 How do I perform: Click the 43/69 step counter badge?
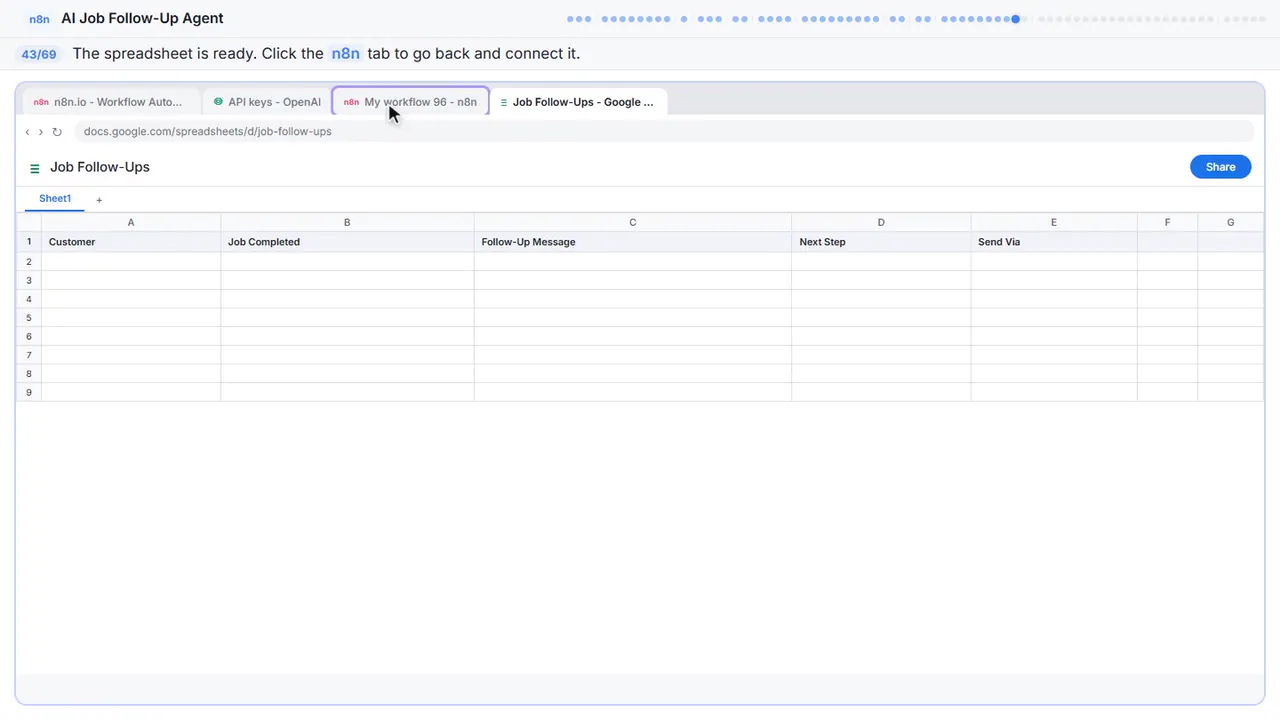39,54
